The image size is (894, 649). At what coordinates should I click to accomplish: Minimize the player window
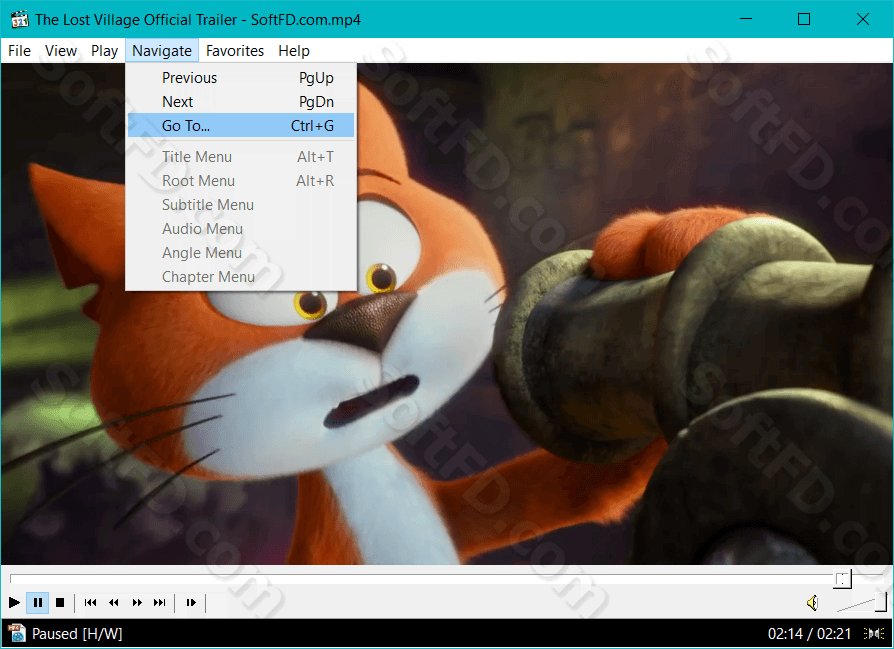(746, 19)
